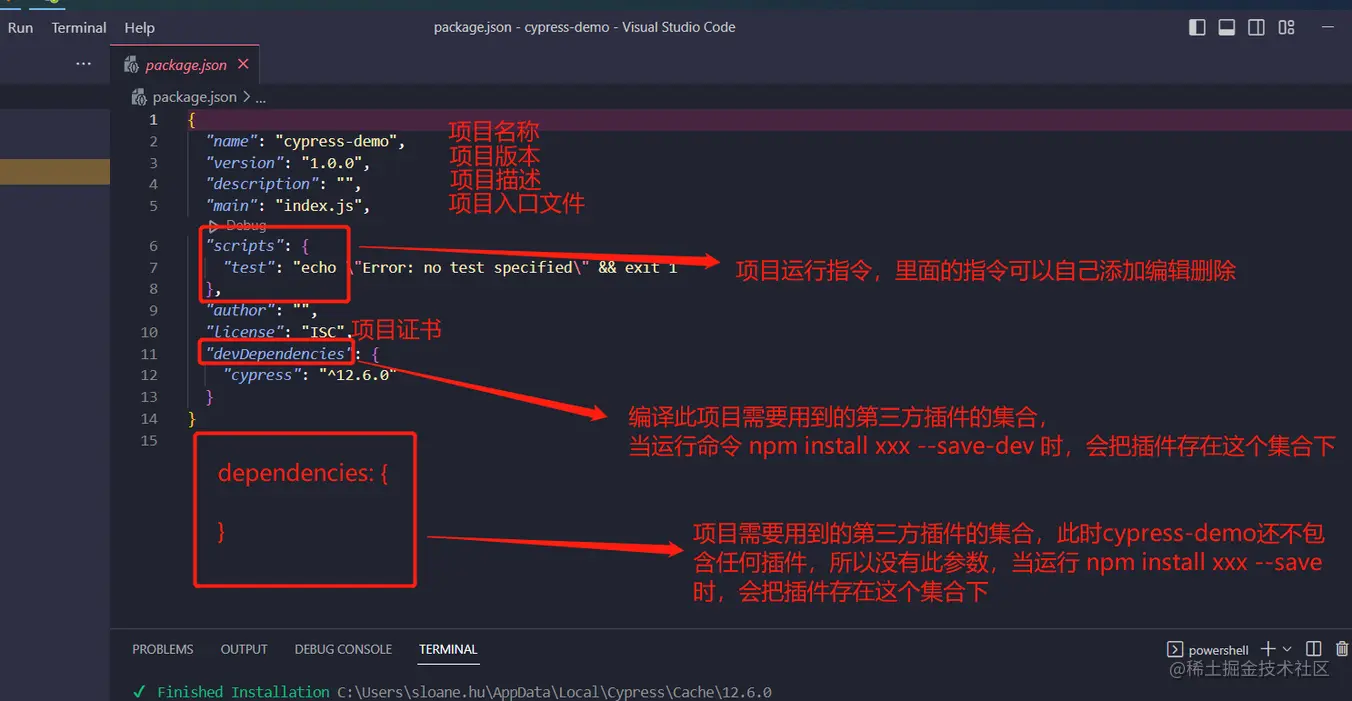Select the powershell terminal profile
The width and height of the screenshot is (1352, 701).
pyautogui.click(x=1208, y=649)
